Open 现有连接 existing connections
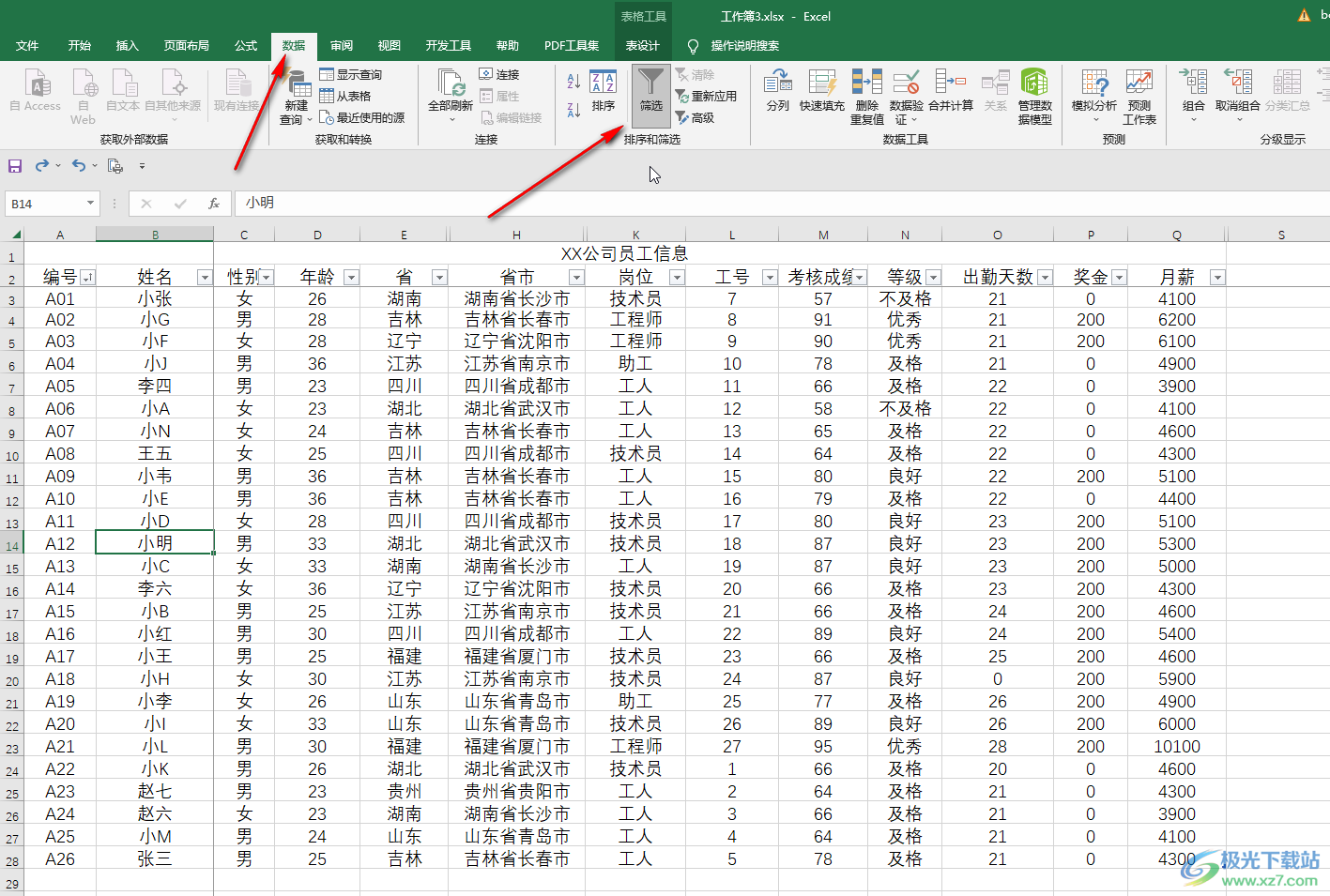 point(237,91)
